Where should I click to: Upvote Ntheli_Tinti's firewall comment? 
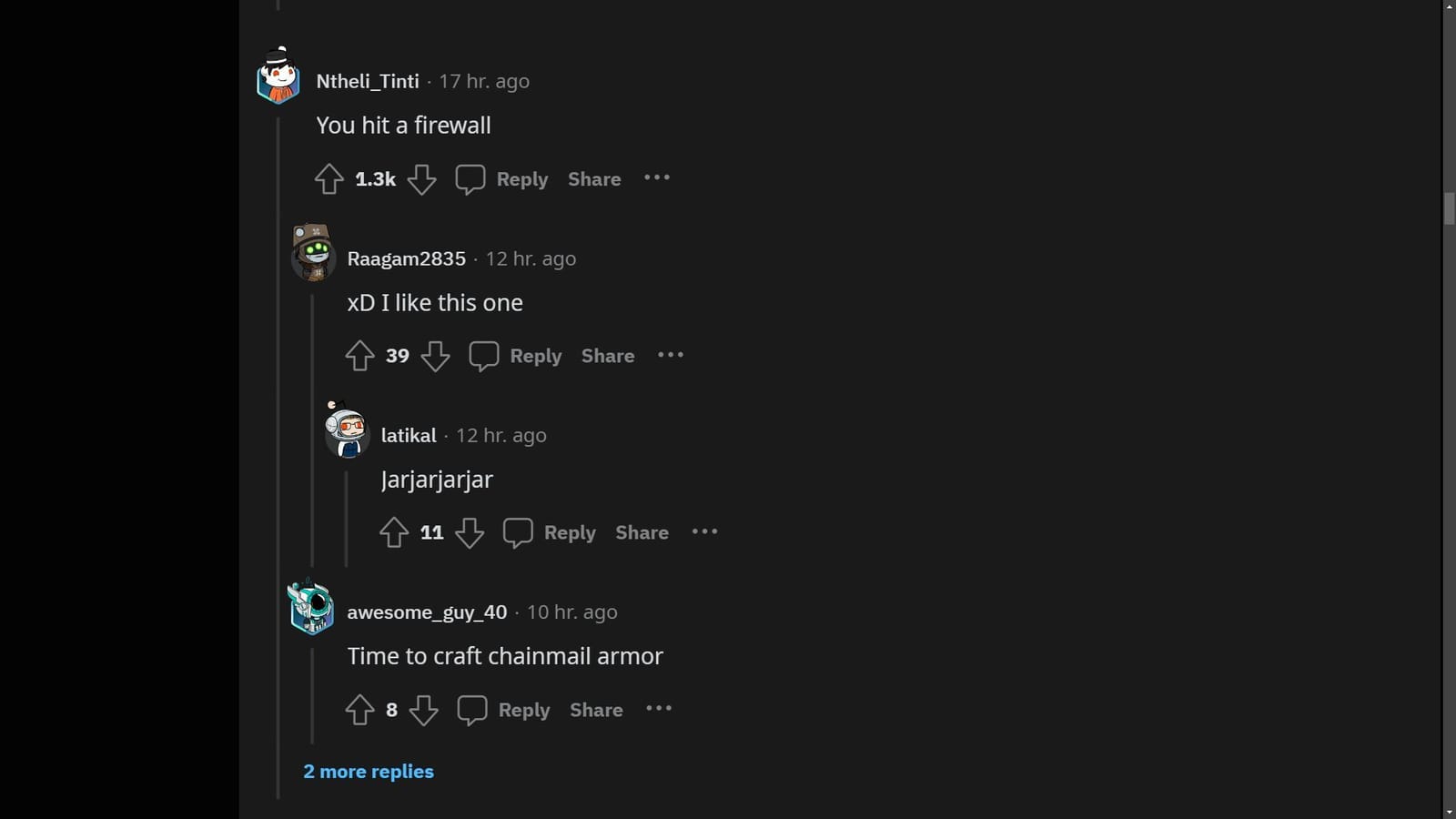(x=329, y=179)
